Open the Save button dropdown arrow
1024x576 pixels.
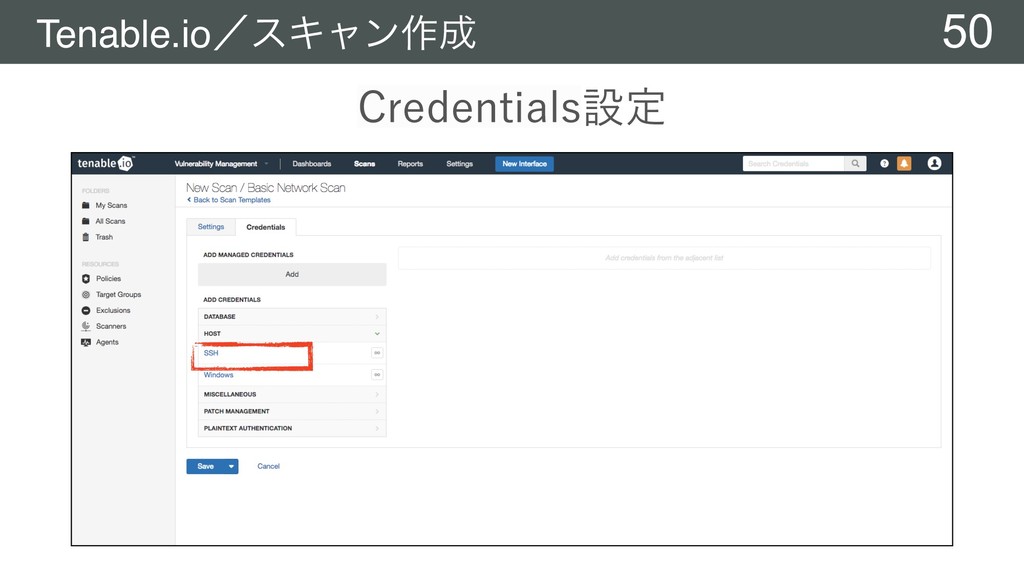231,466
